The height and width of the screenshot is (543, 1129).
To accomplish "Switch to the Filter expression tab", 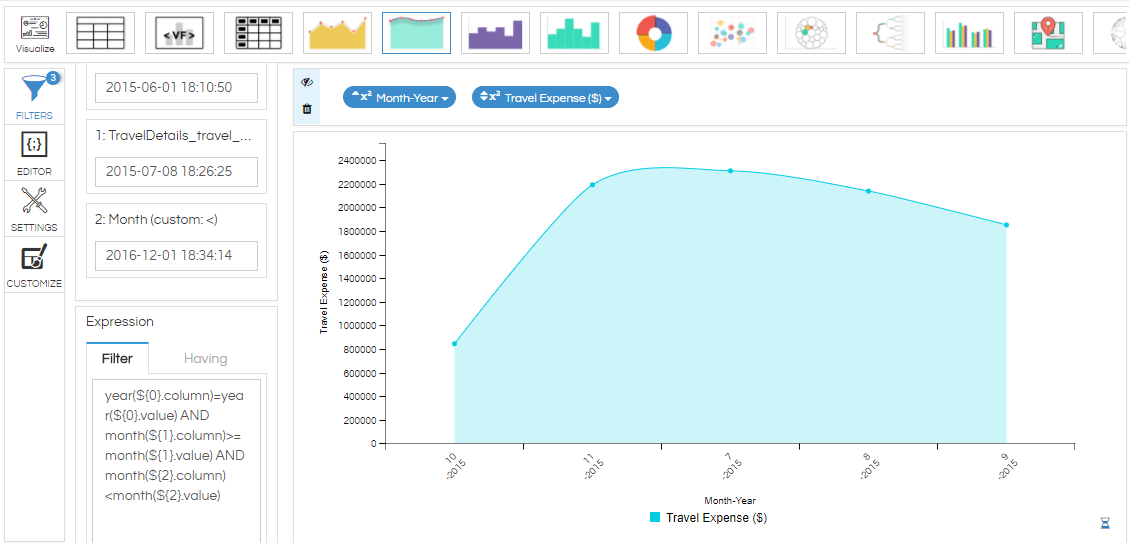I will pyautogui.click(x=117, y=358).
